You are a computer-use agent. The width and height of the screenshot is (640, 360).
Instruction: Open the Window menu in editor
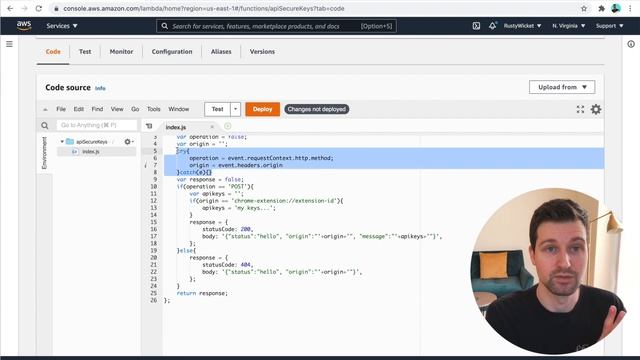(x=179, y=109)
